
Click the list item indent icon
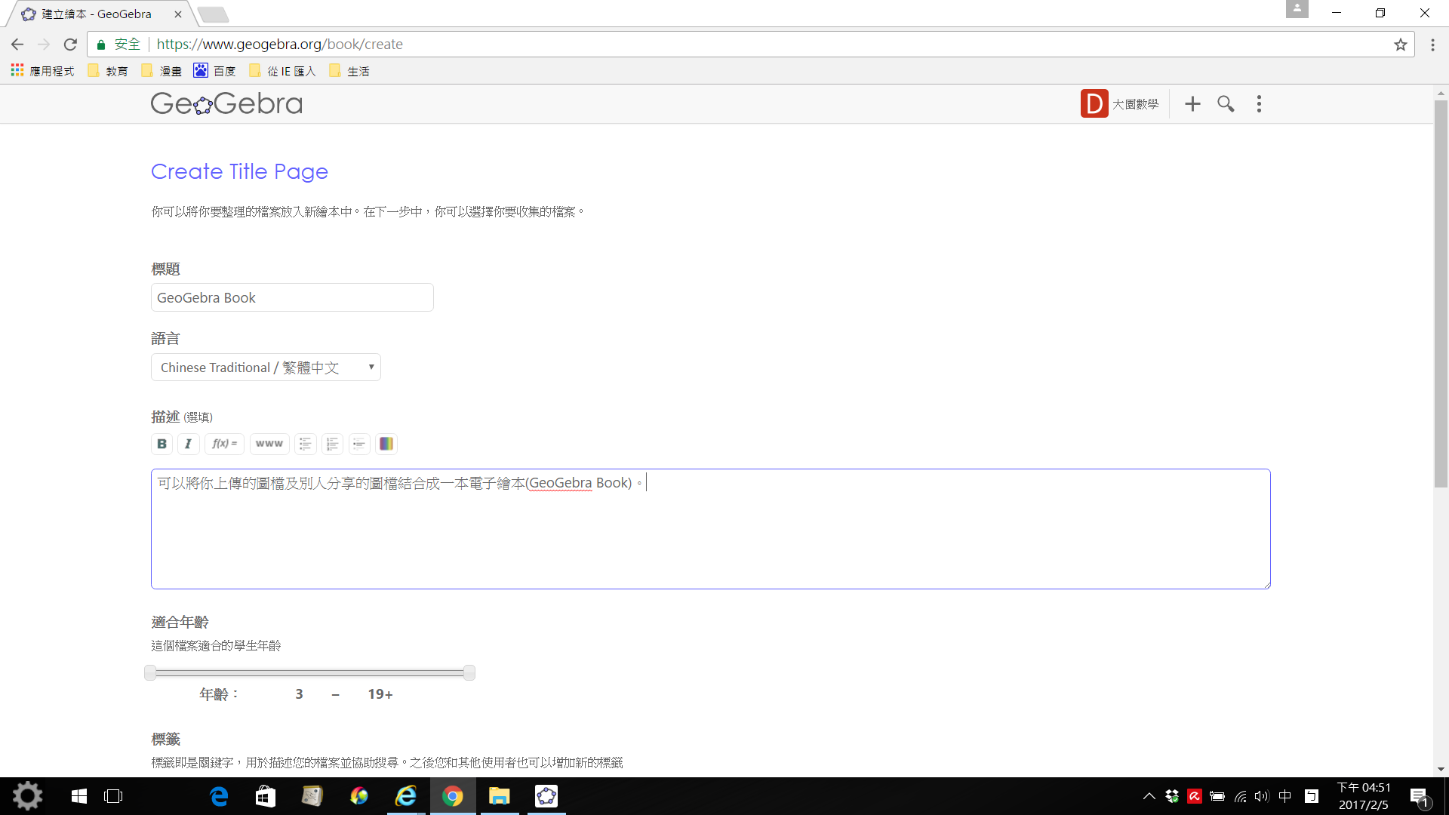360,444
